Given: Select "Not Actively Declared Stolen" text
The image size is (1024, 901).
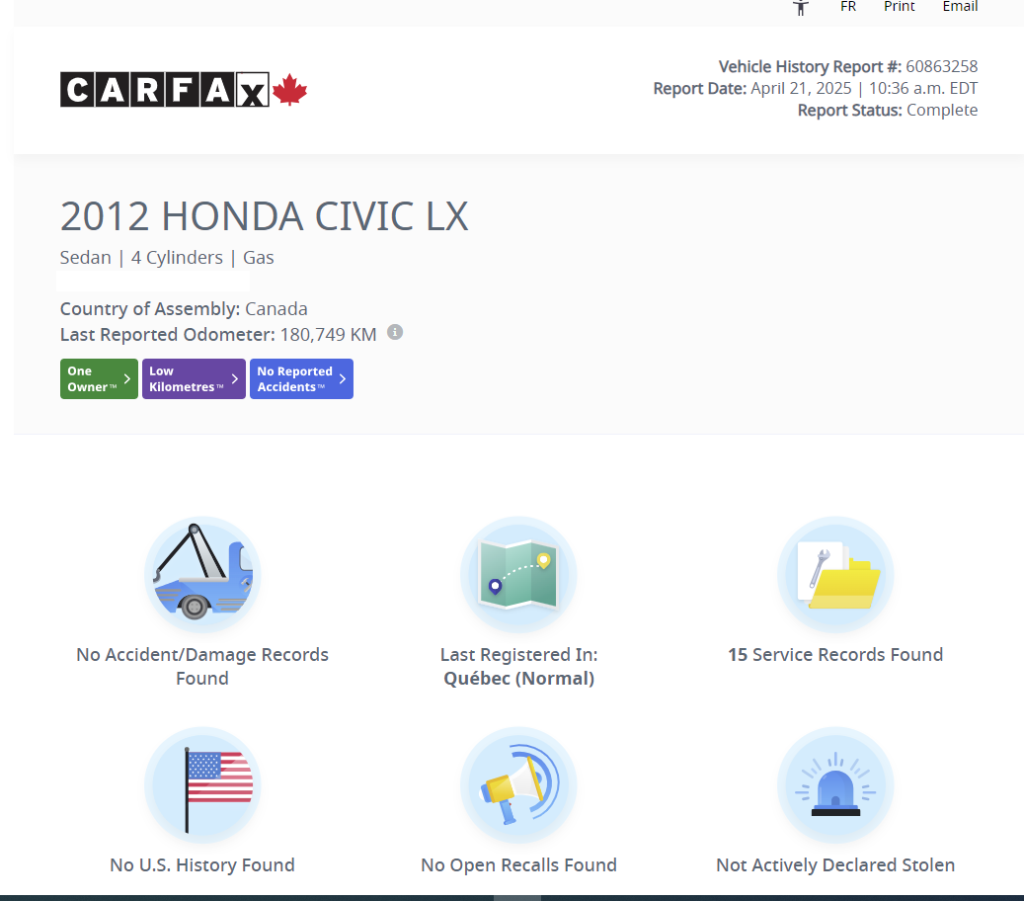Looking at the screenshot, I should click(835, 864).
